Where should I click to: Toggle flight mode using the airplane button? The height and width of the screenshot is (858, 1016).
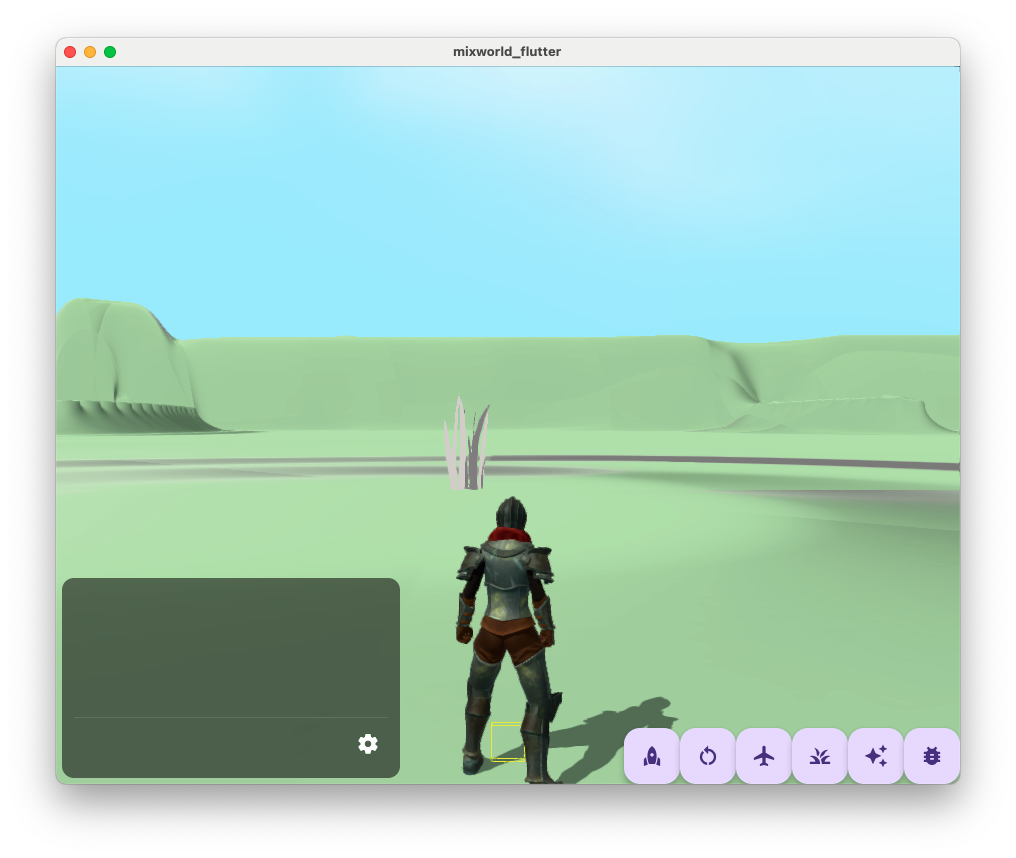[763, 757]
